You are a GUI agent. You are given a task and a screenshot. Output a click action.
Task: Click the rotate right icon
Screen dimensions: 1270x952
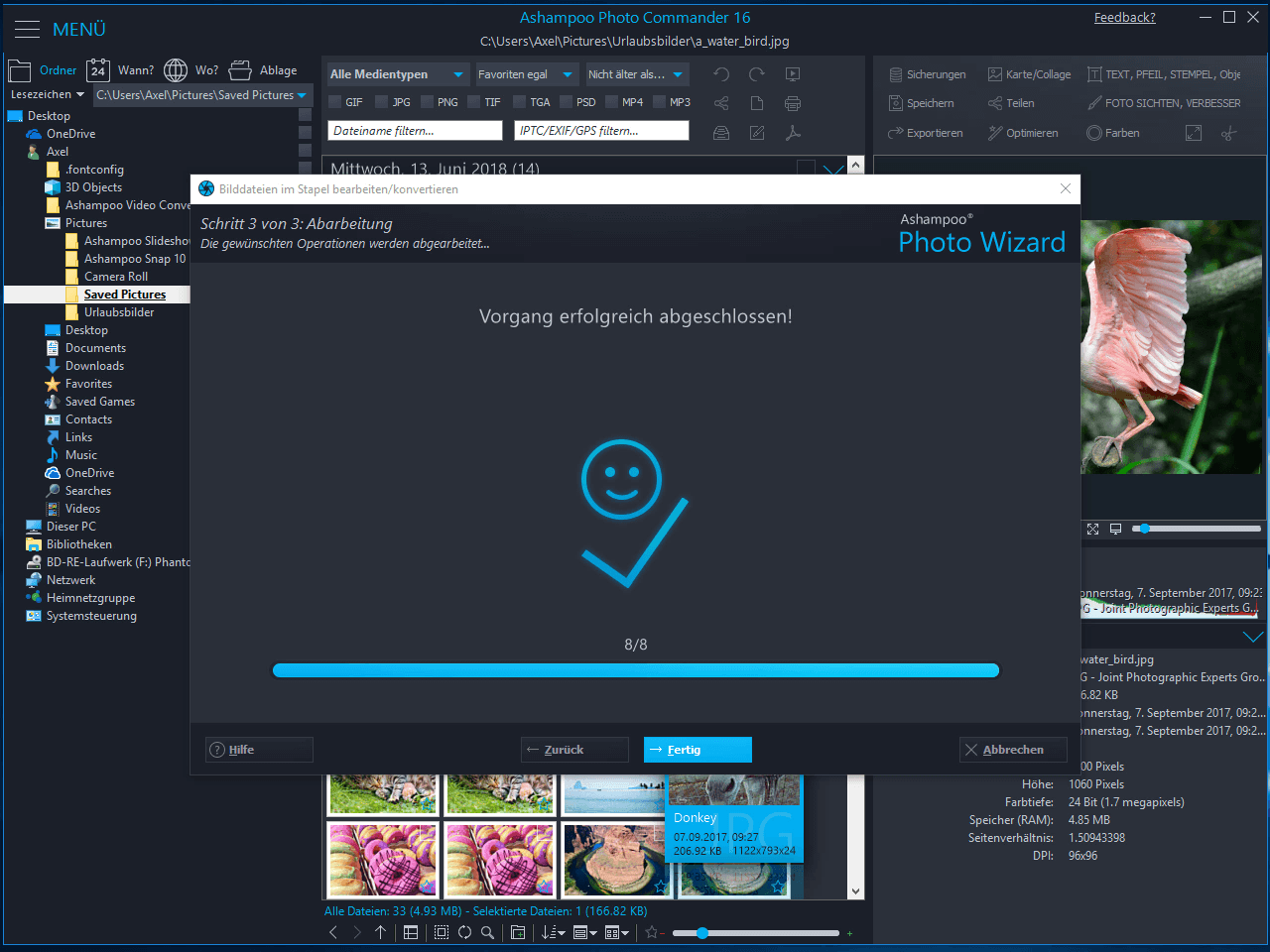757,74
